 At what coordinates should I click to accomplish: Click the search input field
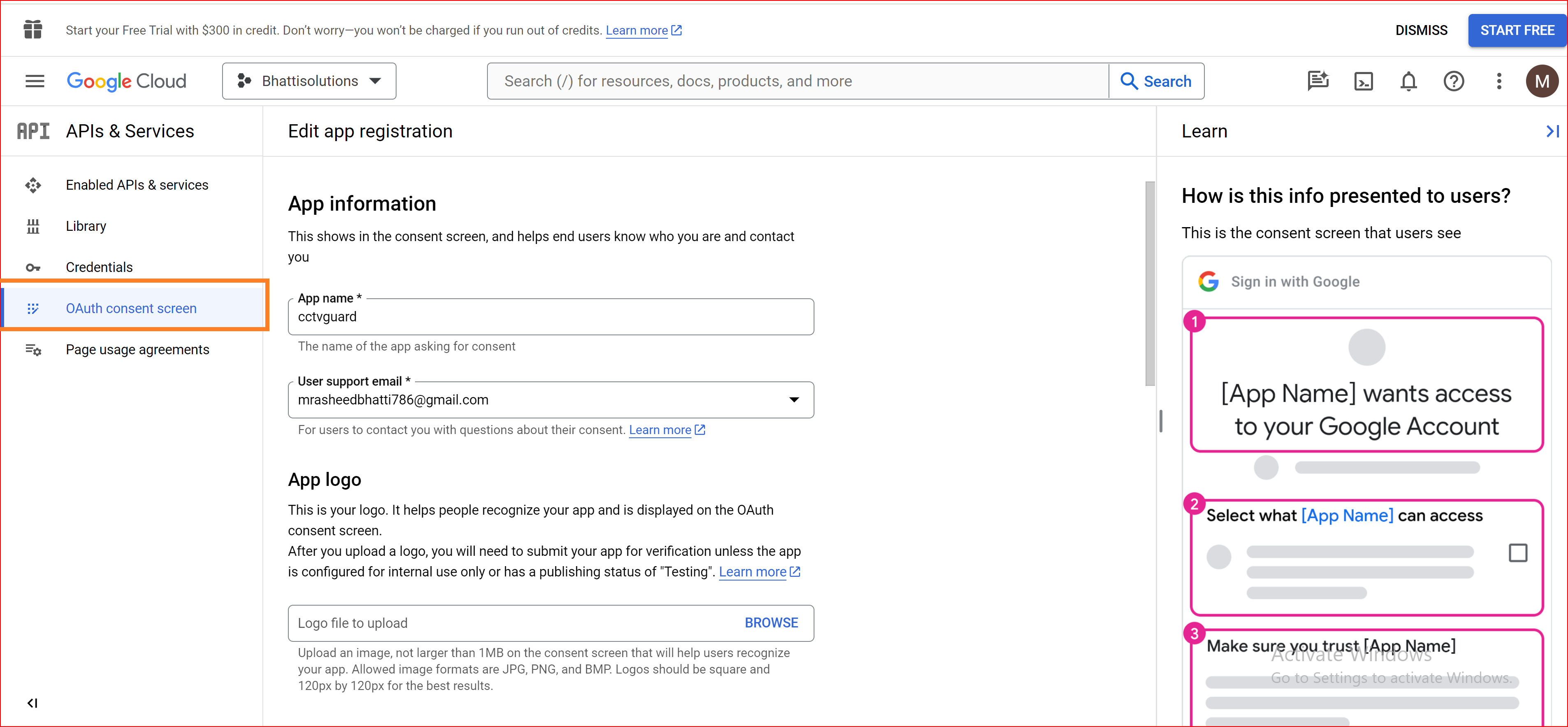(798, 81)
